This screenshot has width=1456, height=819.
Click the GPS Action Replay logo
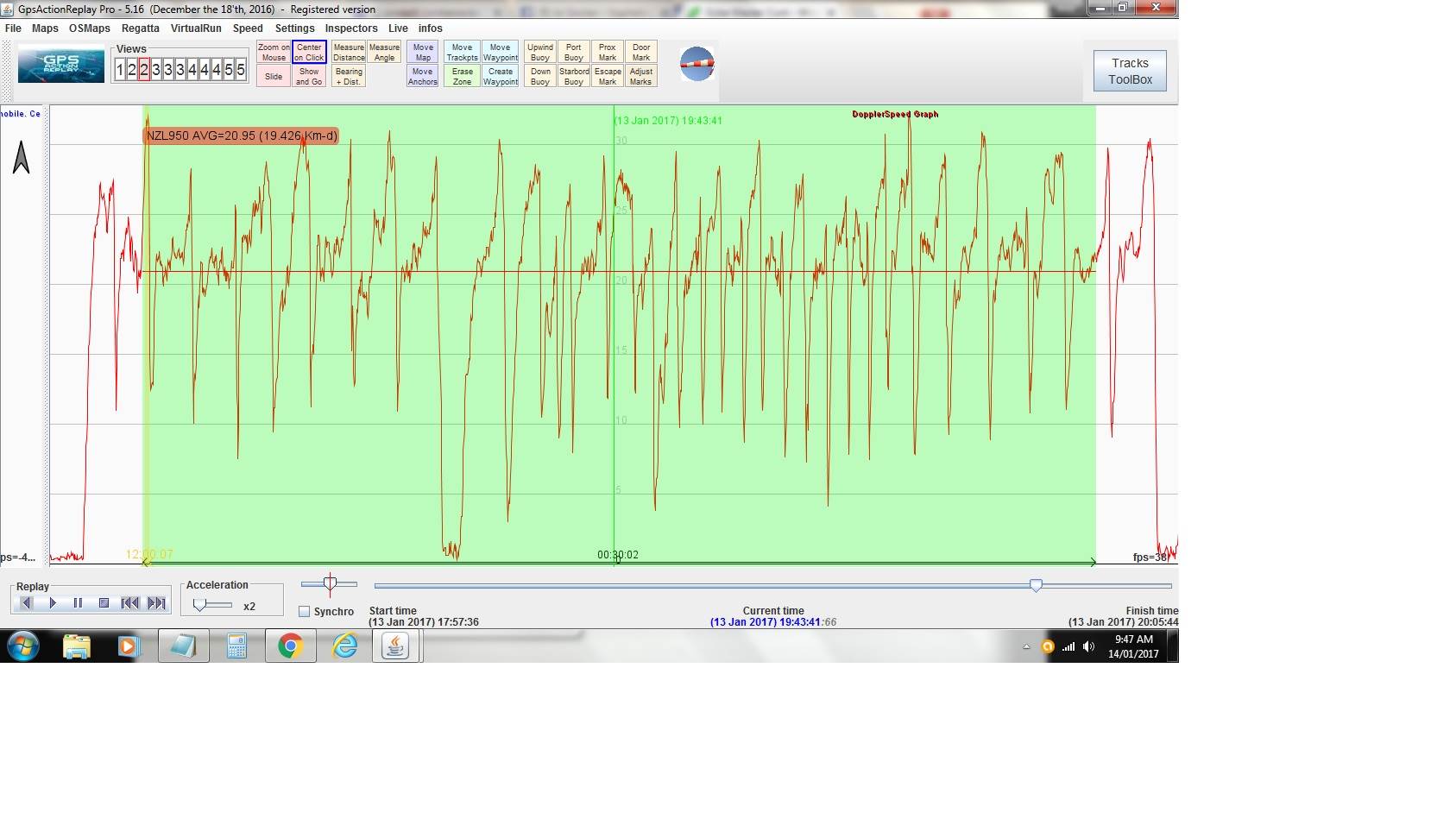(x=61, y=66)
